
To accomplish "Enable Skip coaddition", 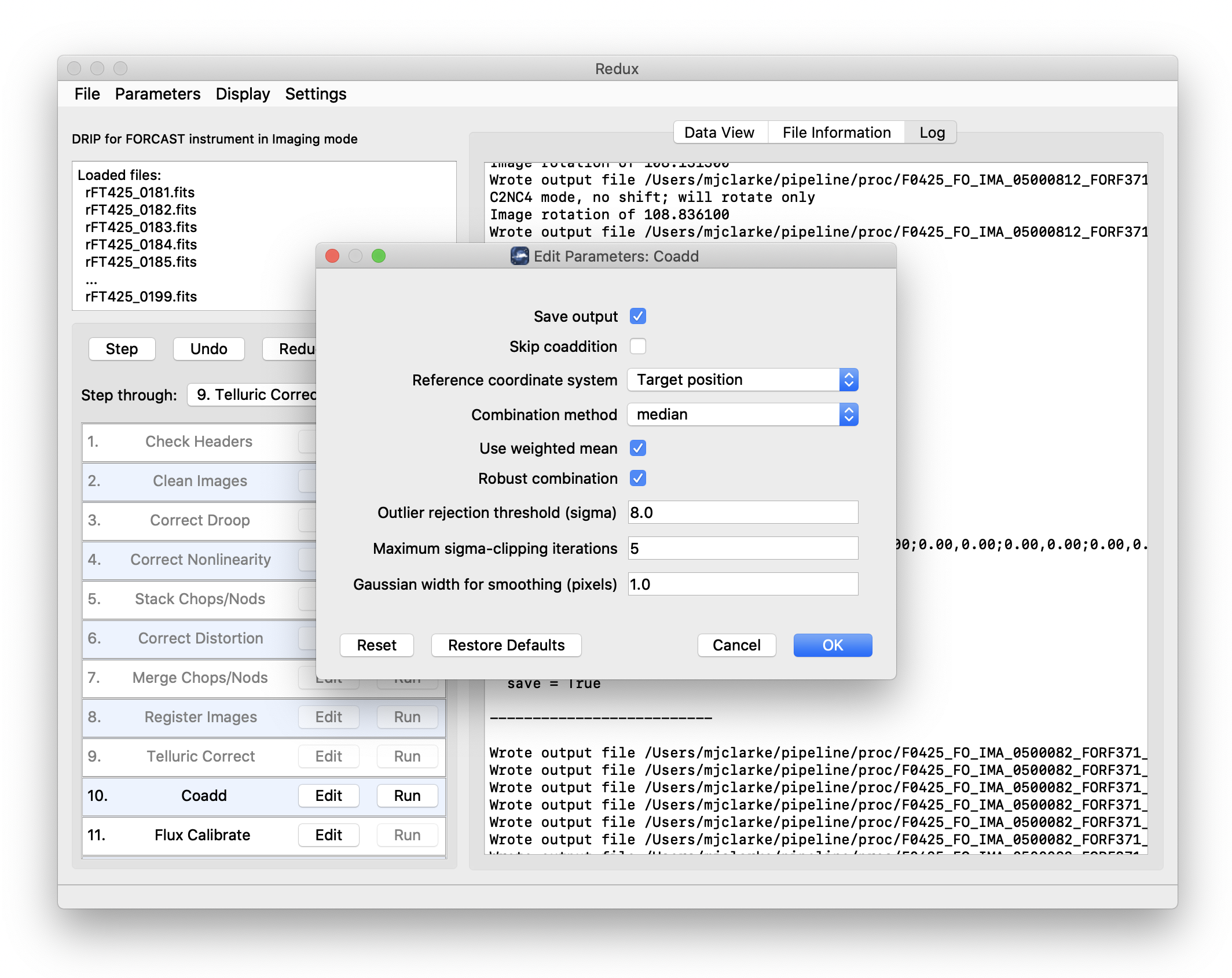I will [x=637, y=346].
